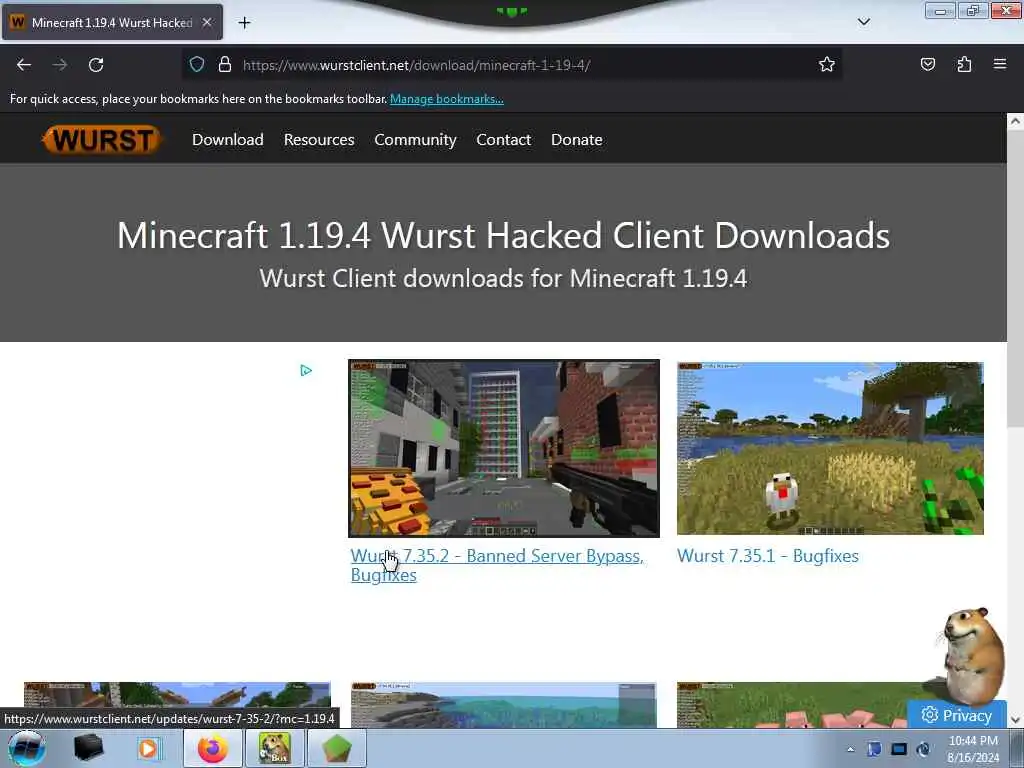
Task: Open the Pocket save icon
Action: pyautogui.click(x=927, y=65)
